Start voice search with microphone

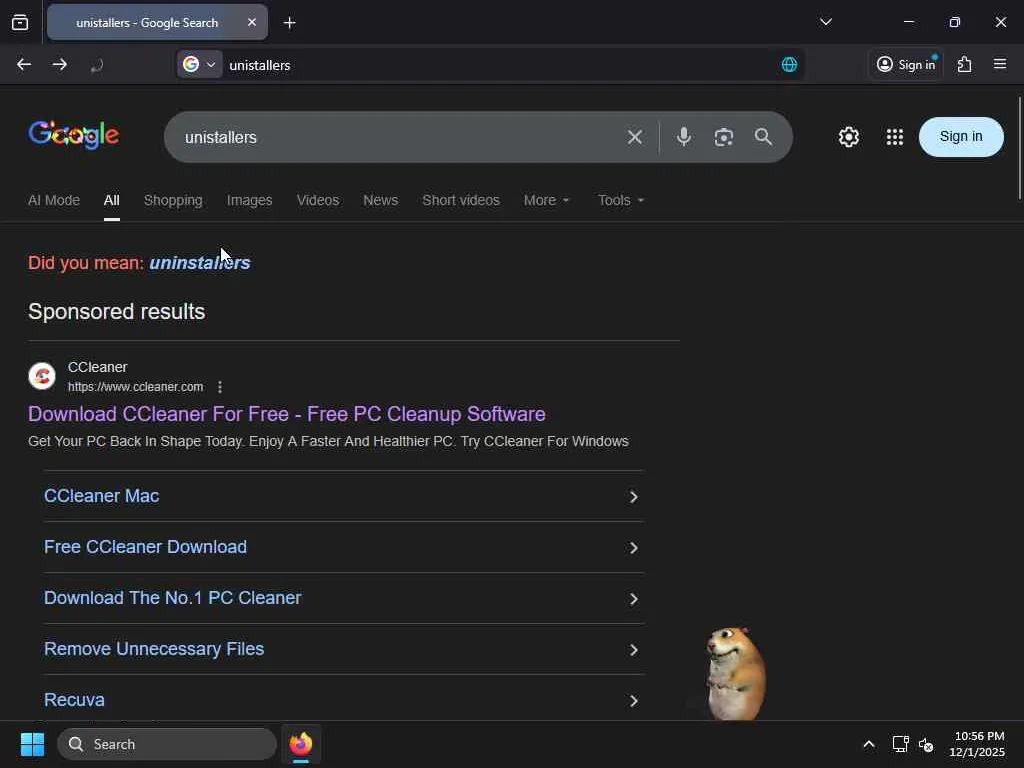[x=683, y=136]
